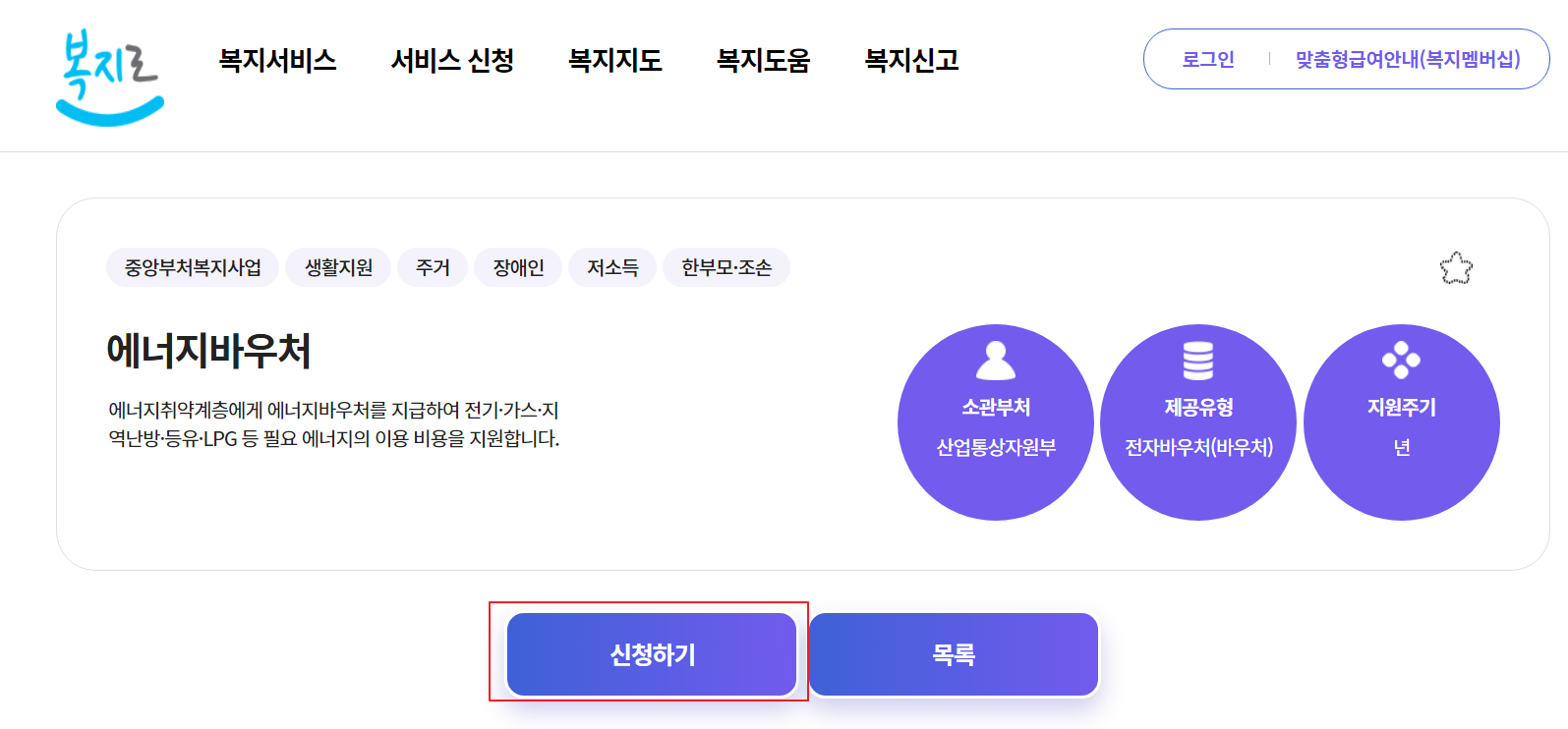The width and height of the screenshot is (1568, 729).
Task: Open the 복지신고 menu
Action: 911,61
